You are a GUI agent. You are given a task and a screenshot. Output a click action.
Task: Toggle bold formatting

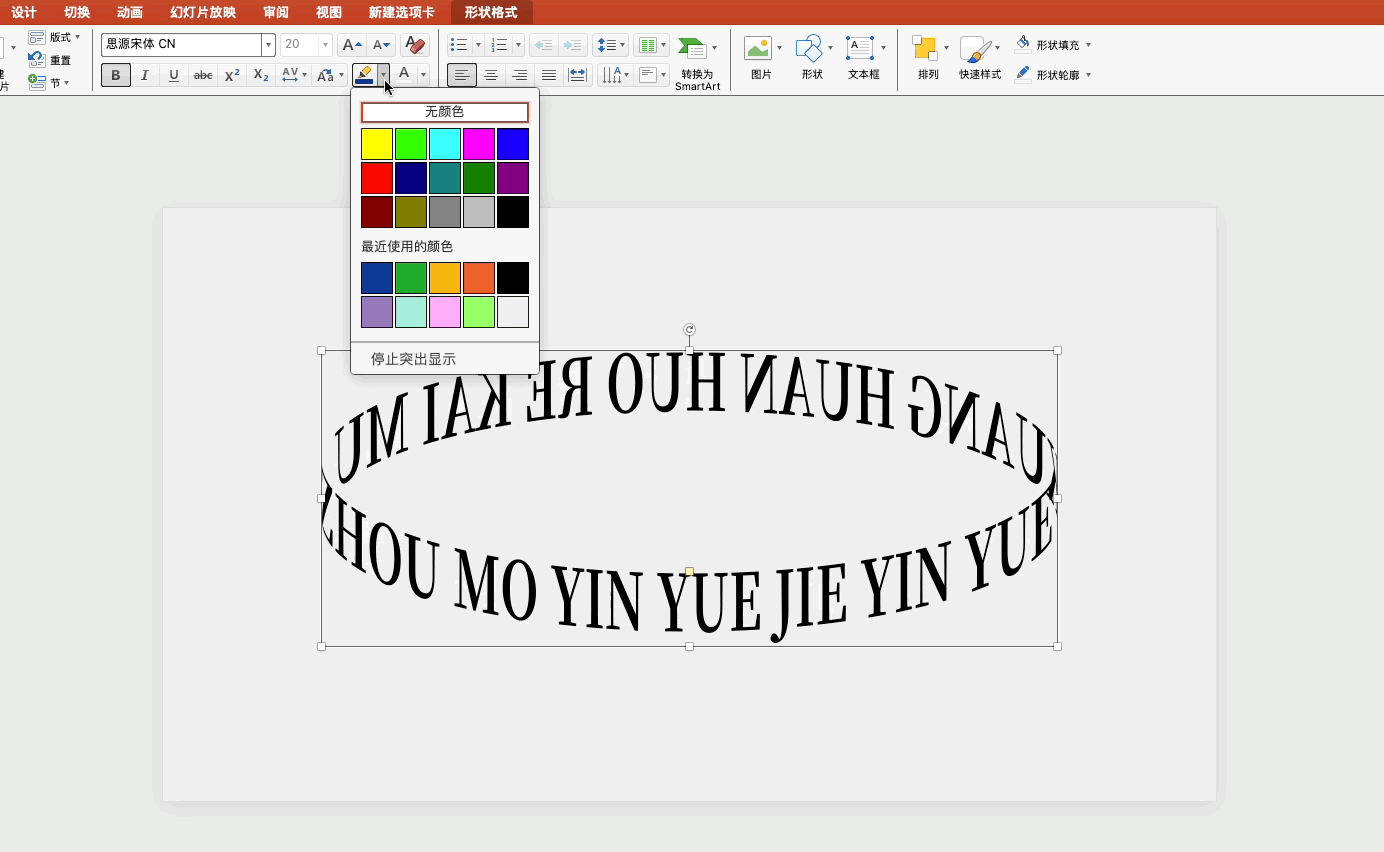point(116,75)
